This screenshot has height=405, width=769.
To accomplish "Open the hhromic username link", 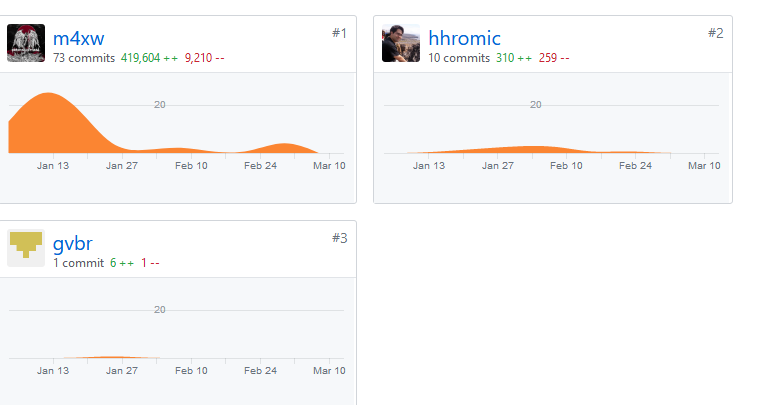I will click(x=464, y=38).
